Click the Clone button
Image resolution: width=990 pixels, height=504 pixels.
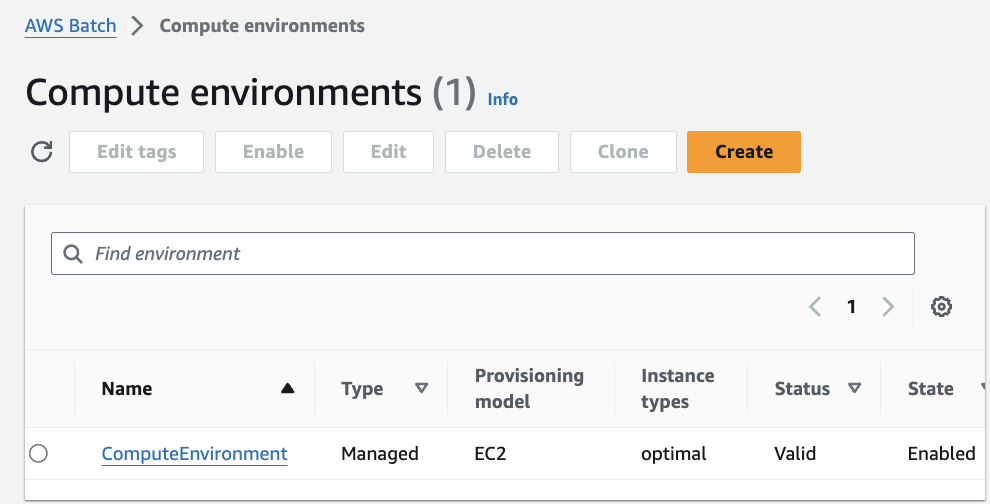[623, 152]
